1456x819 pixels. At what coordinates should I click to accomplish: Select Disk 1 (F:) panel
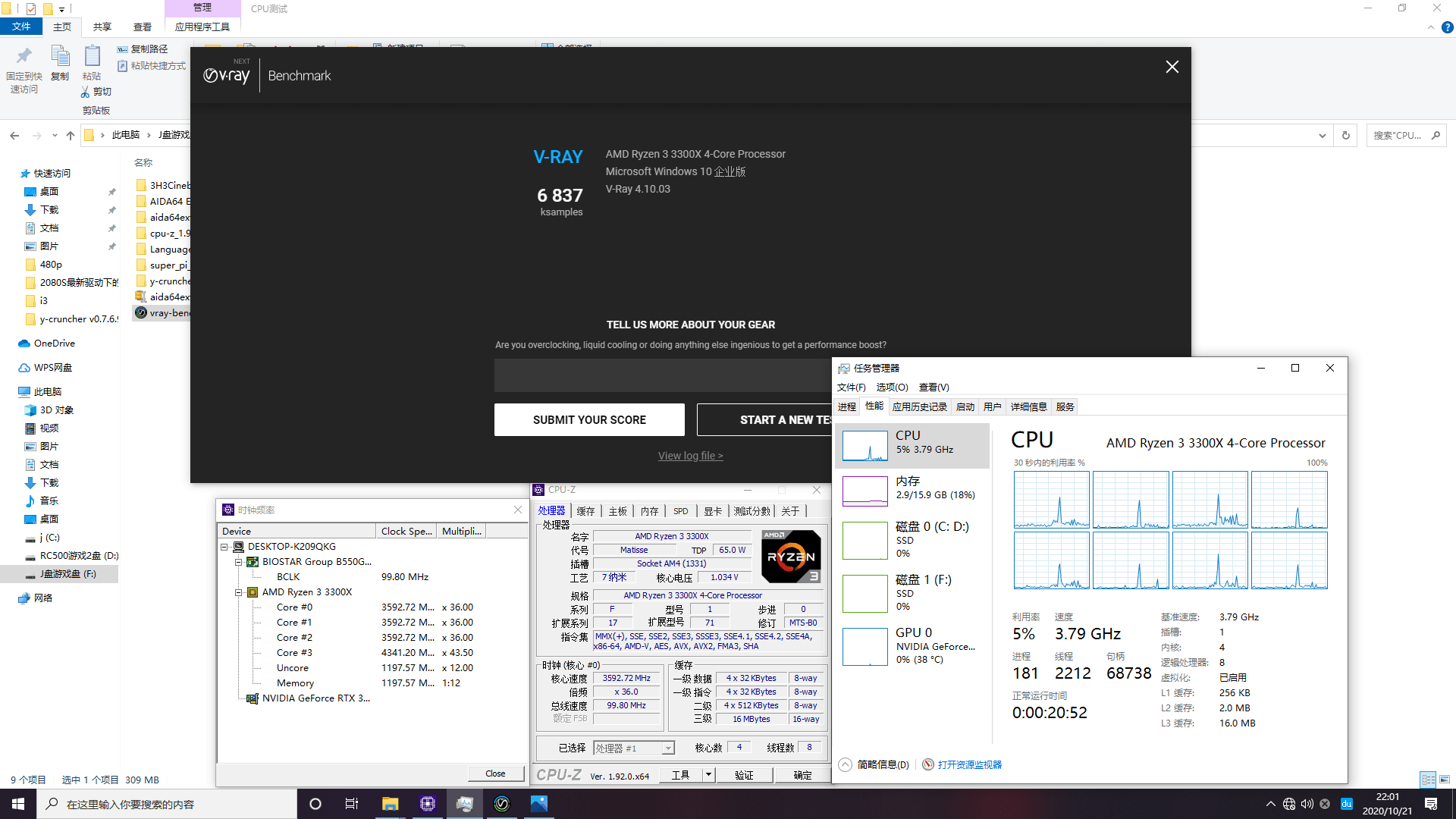click(913, 592)
